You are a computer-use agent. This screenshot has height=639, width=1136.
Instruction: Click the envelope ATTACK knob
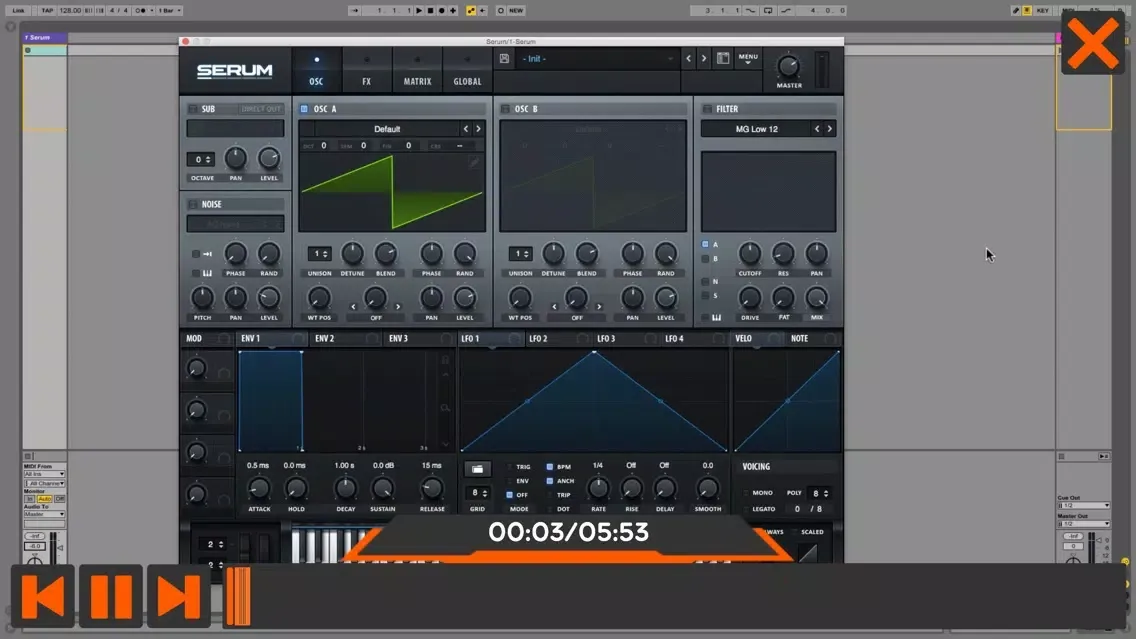coord(259,488)
